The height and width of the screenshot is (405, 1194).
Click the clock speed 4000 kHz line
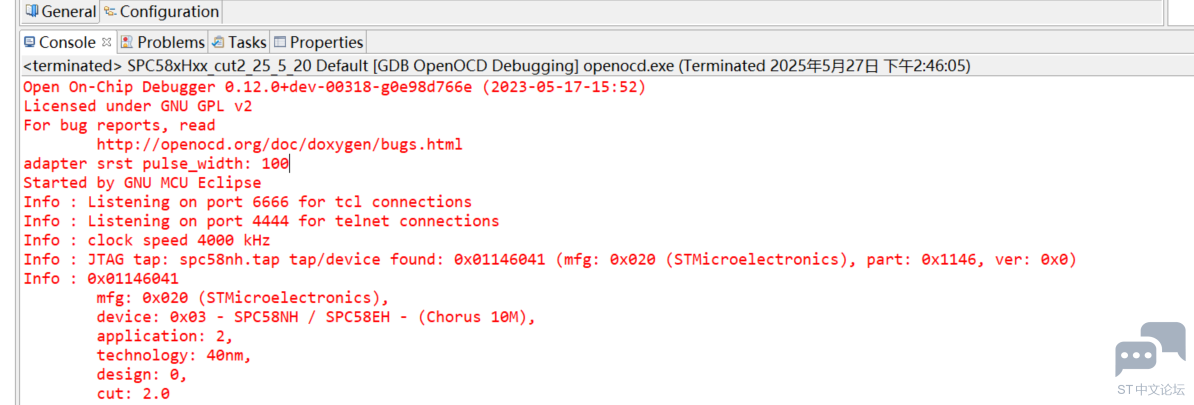click(x=147, y=241)
